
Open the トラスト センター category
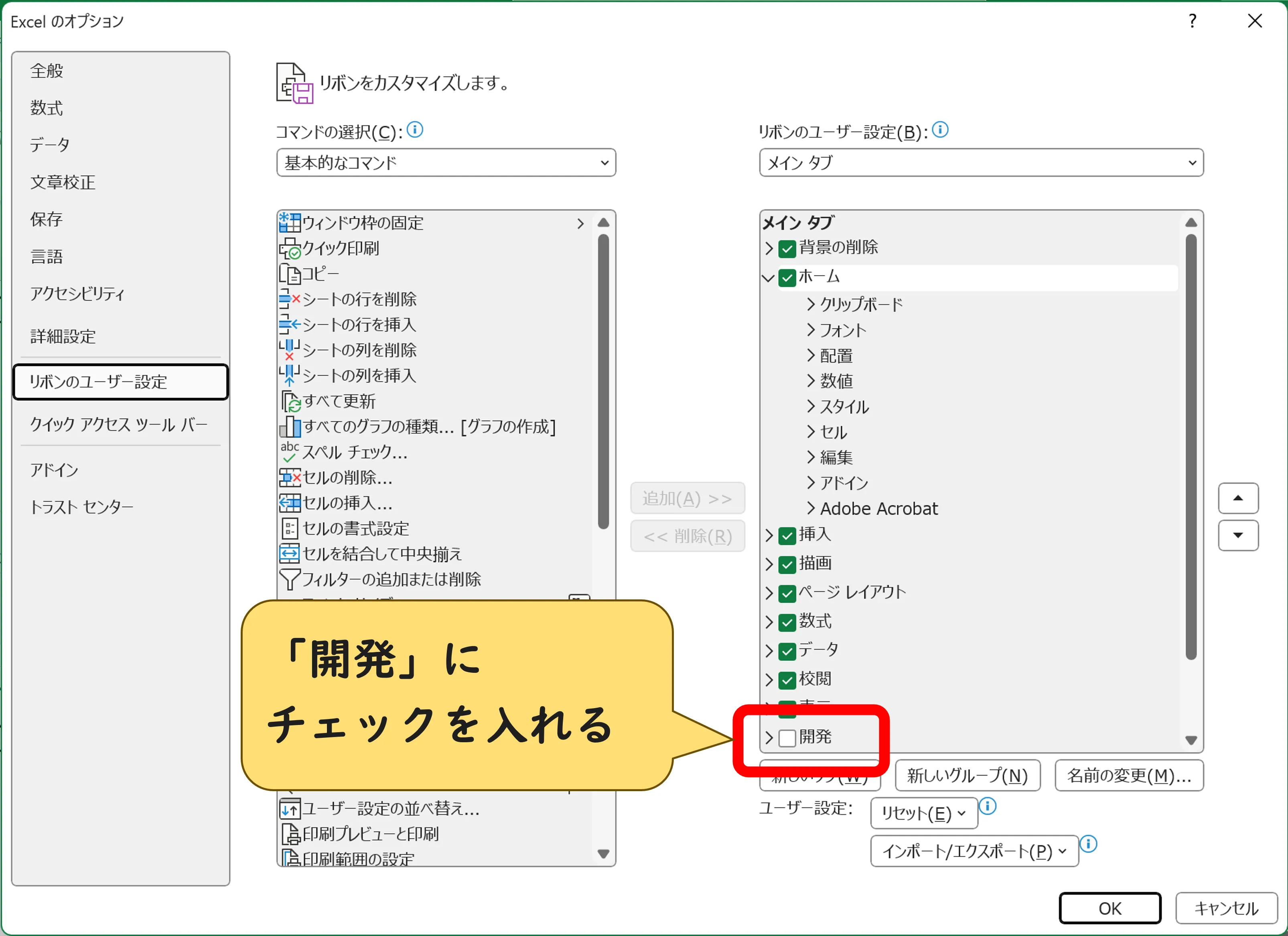(x=120, y=507)
